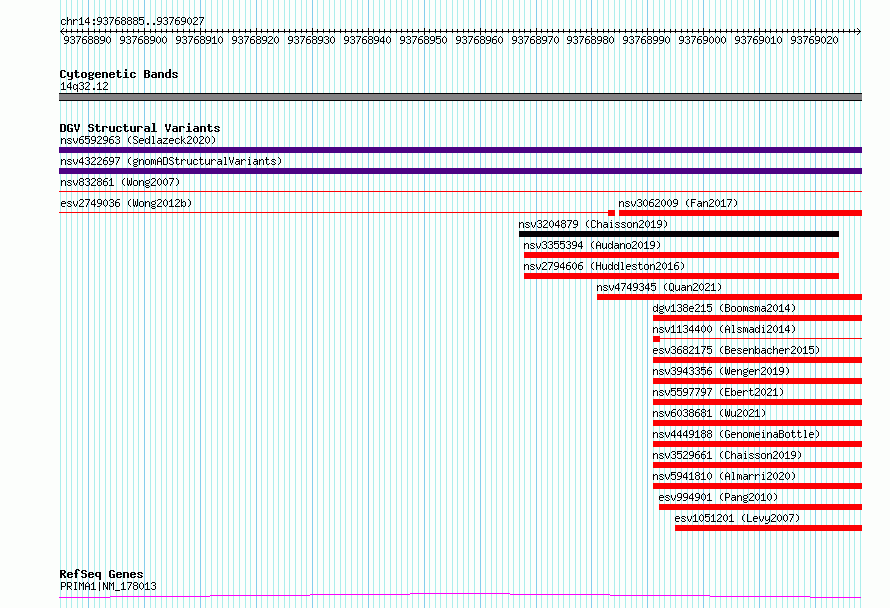Click ruler position 93769020
Viewport: 890px width, 608px height.
click(815, 40)
